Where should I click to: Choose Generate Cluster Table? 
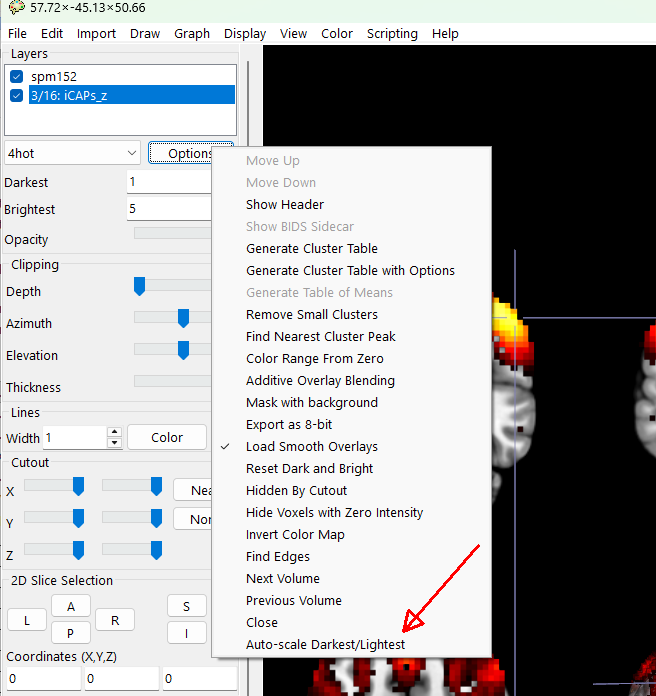pos(311,249)
